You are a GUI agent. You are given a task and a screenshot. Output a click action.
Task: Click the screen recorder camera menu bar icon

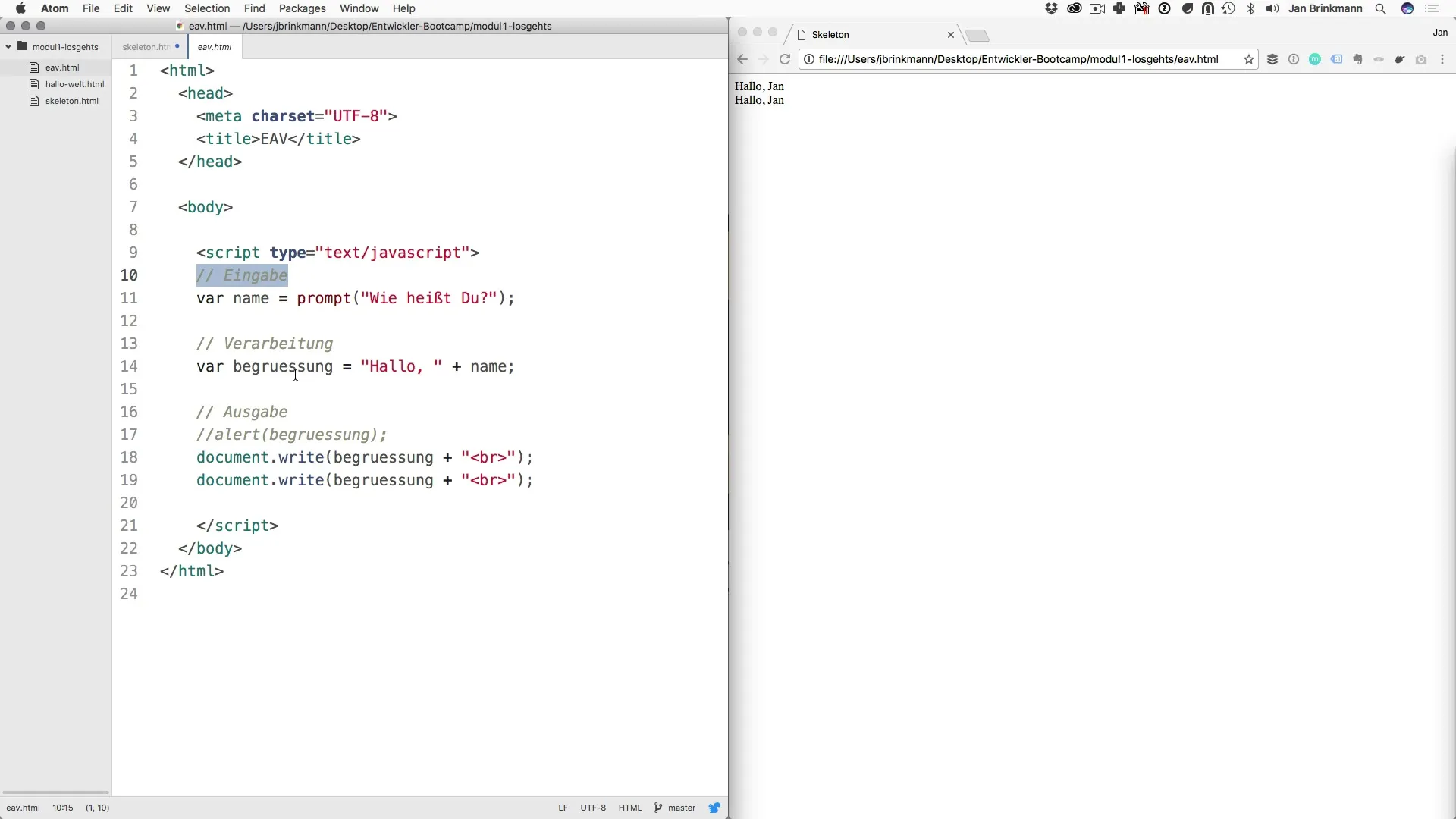point(1097,8)
